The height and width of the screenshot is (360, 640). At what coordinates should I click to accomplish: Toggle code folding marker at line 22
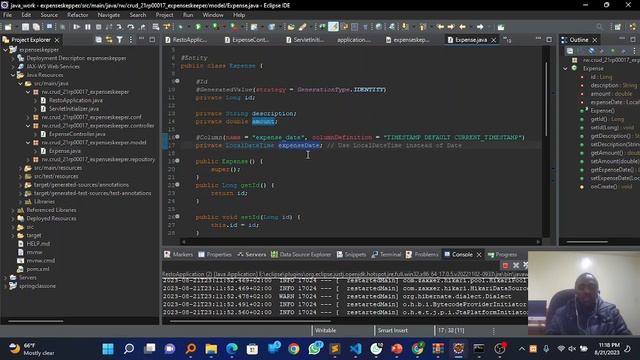177,184
